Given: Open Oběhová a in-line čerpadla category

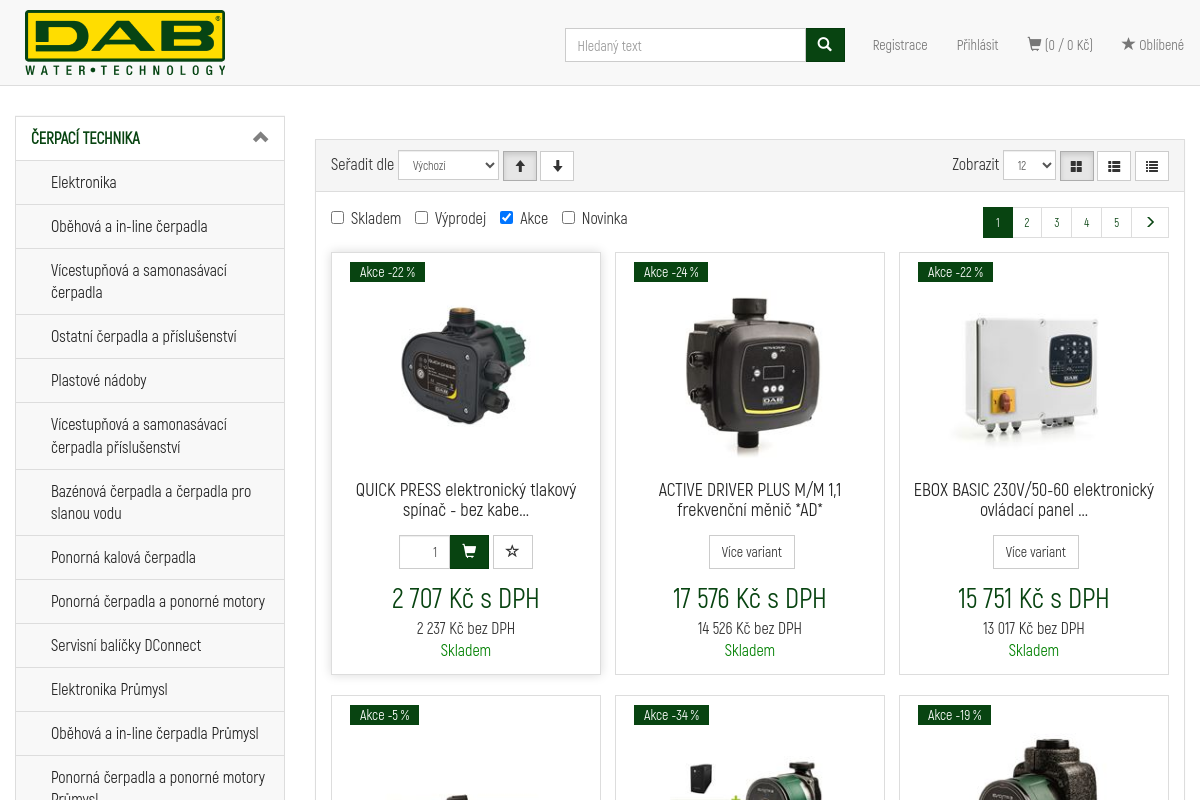Looking at the screenshot, I should coord(150,226).
